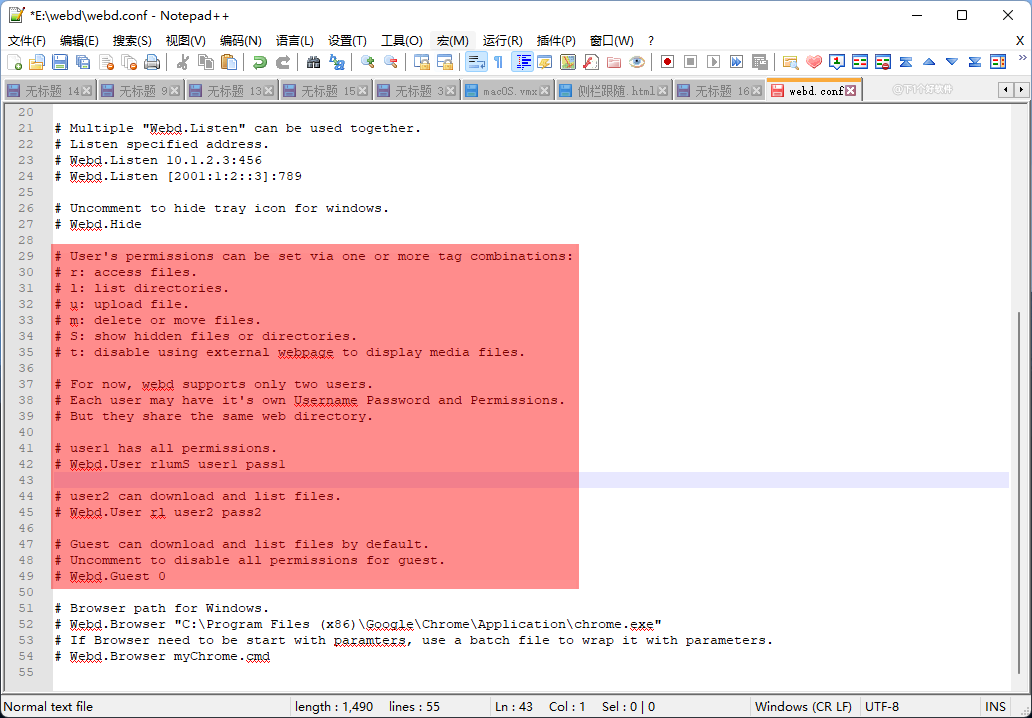Open the User Defined Language icon
Image resolution: width=1032 pixels, height=718 pixels.
pos(545,63)
